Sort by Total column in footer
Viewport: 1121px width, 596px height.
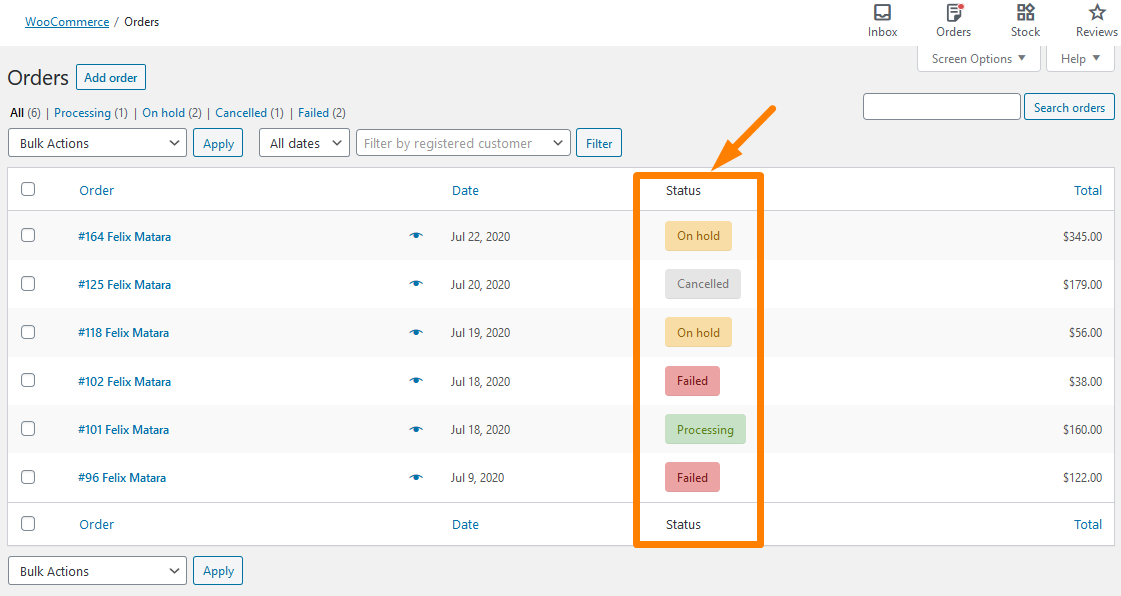coord(1087,524)
